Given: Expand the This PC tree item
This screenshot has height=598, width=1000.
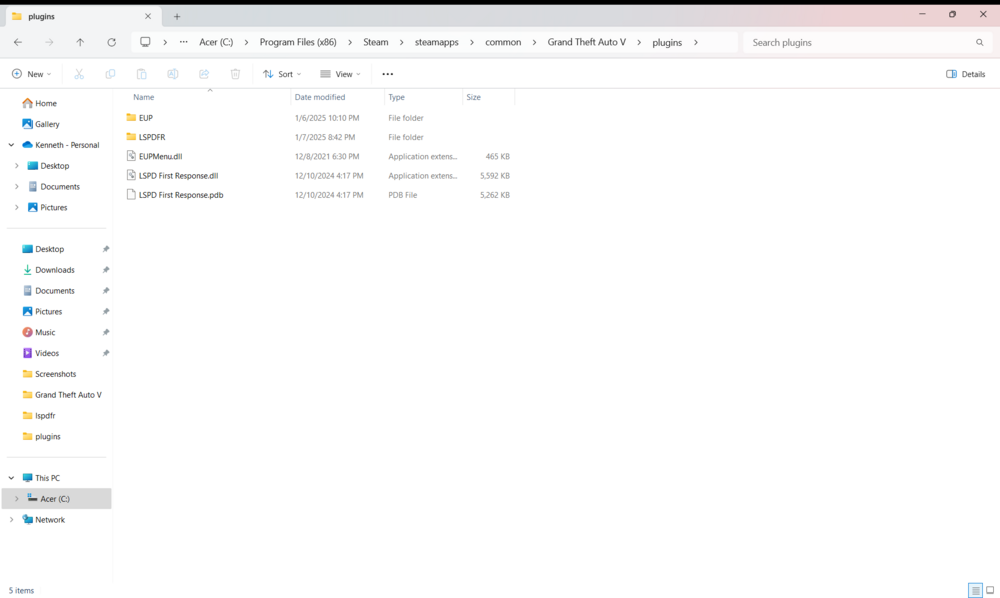Looking at the screenshot, I should [11, 477].
